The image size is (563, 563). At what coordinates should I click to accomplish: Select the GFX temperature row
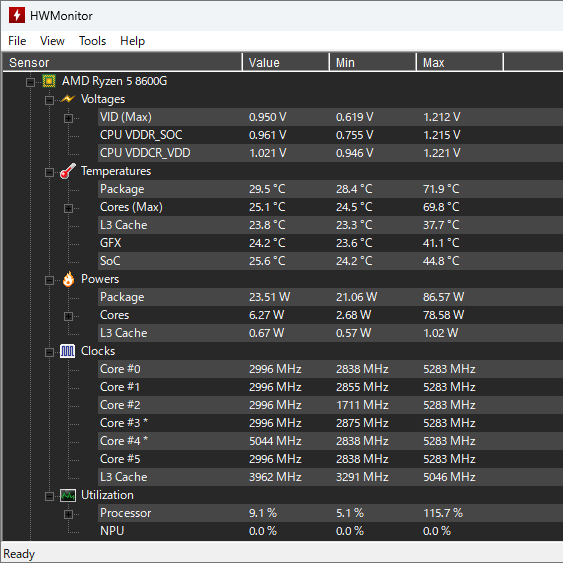[330, 243]
